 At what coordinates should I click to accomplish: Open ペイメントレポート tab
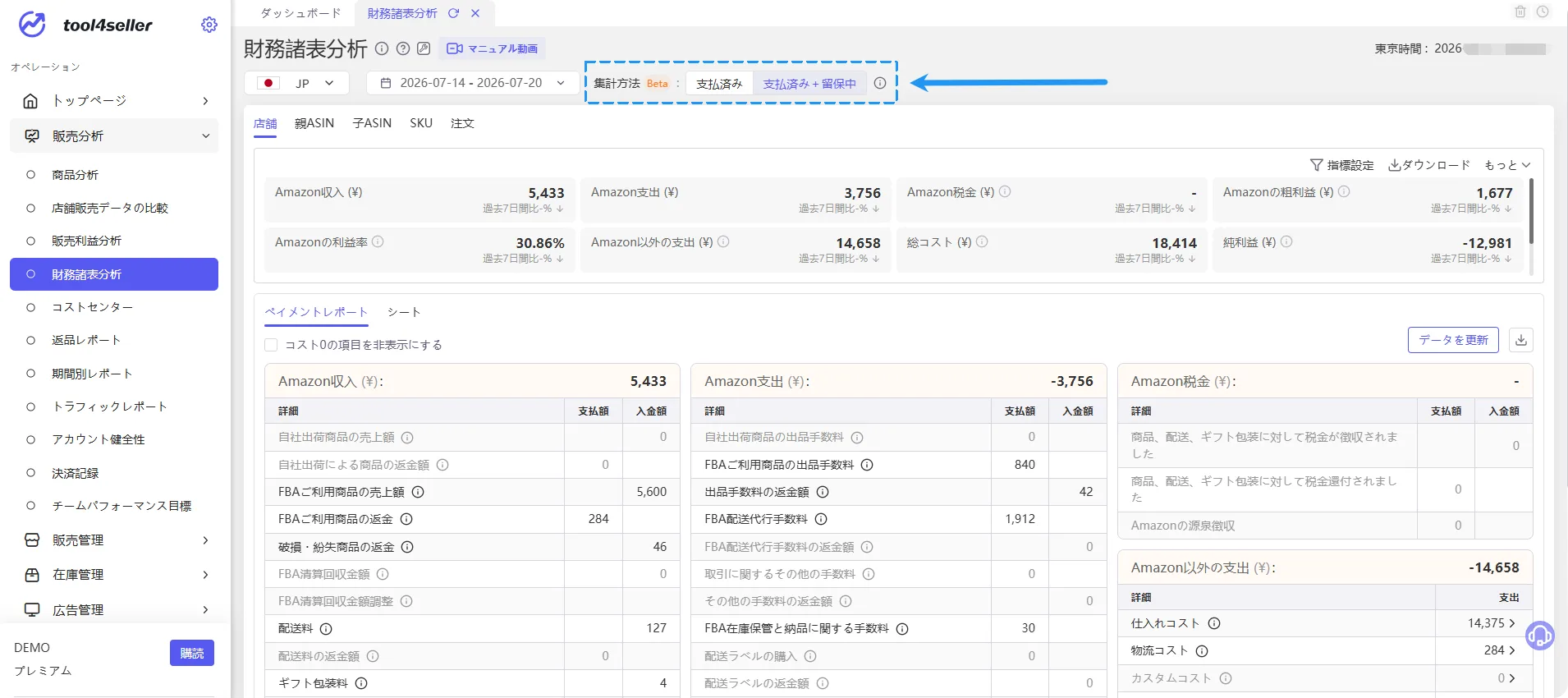pyautogui.click(x=316, y=312)
